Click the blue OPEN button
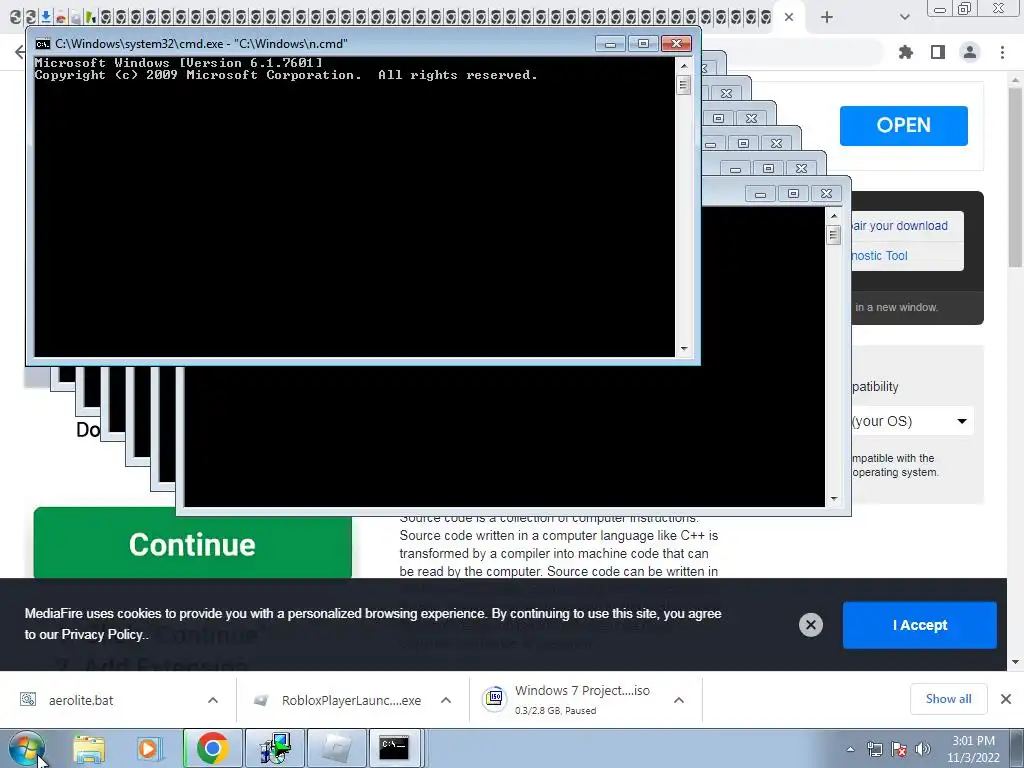1024x768 pixels. click(x=903, y=125)
